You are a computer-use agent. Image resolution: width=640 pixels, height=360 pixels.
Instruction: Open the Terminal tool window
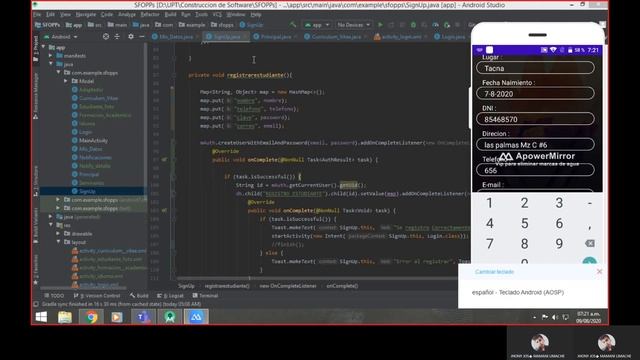point(206,295)
